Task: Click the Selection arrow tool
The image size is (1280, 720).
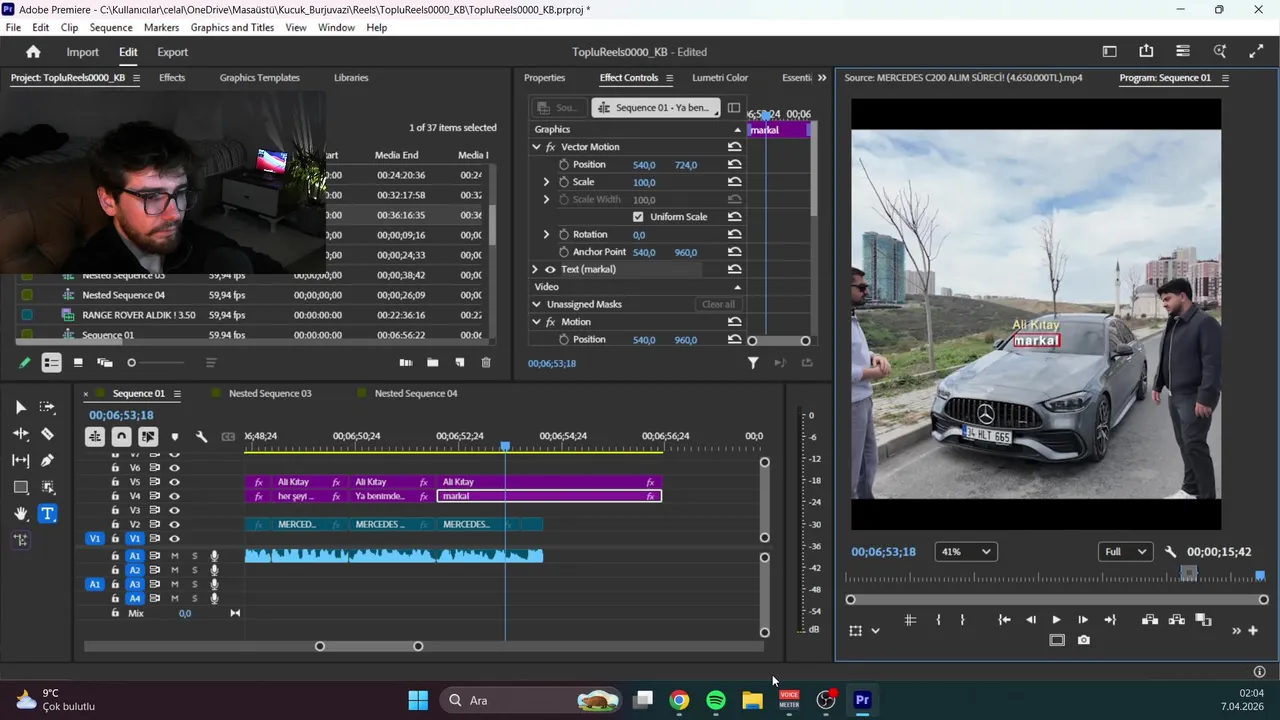Action: (21, 407)
